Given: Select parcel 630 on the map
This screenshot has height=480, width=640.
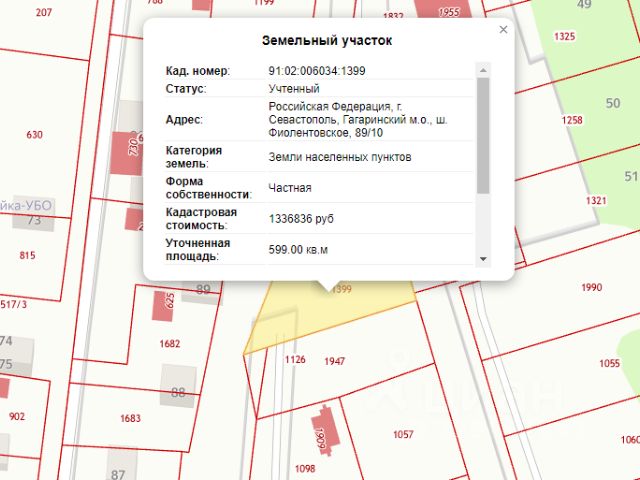Looking at the screenshot, I should (x=34, y=135).
